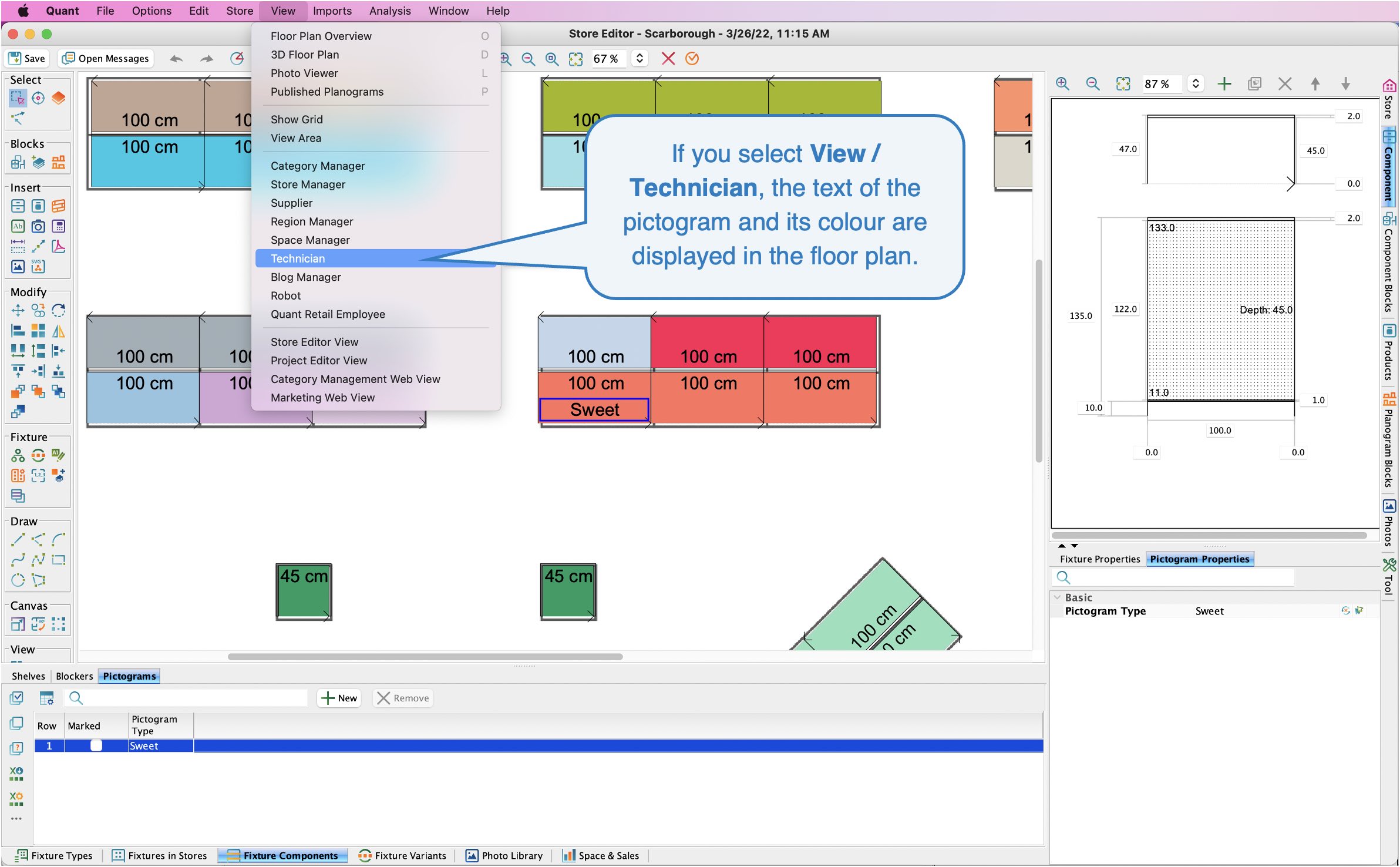
Task: Collapse the Basic properties section
Action: click(x=1058, y=597)
